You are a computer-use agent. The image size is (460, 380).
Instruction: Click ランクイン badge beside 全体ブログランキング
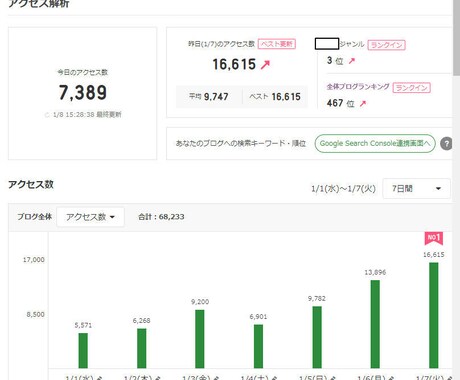click(412, 88)
